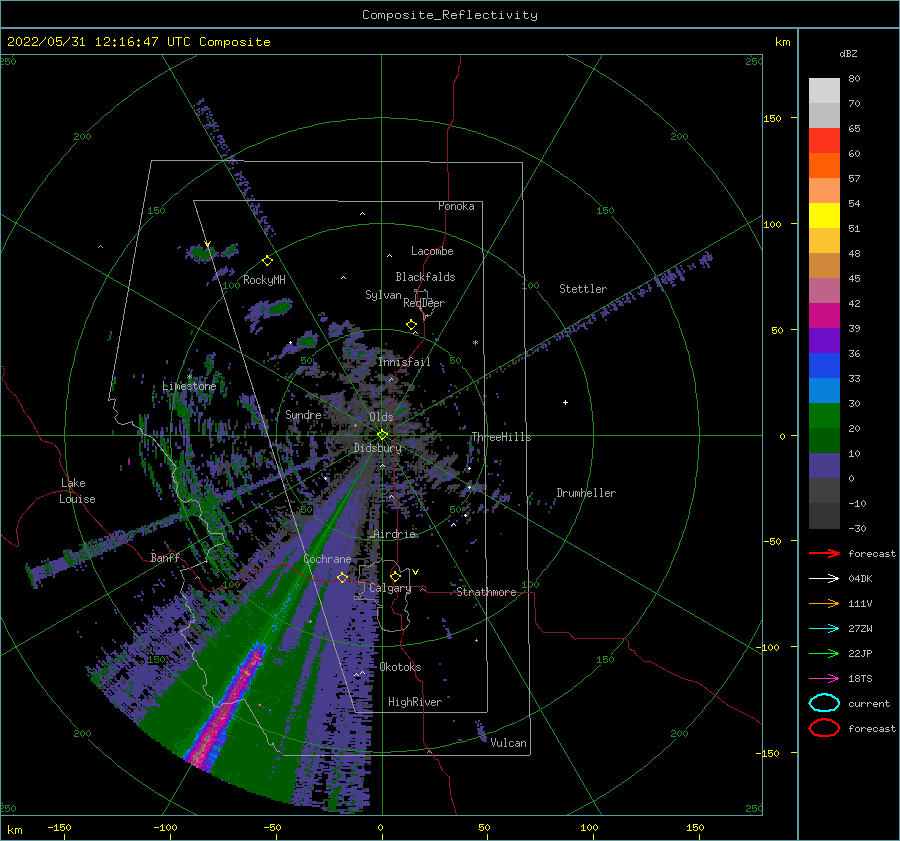Click the Cochrane city label
The image size is (900, 841).
pos(327,559)
